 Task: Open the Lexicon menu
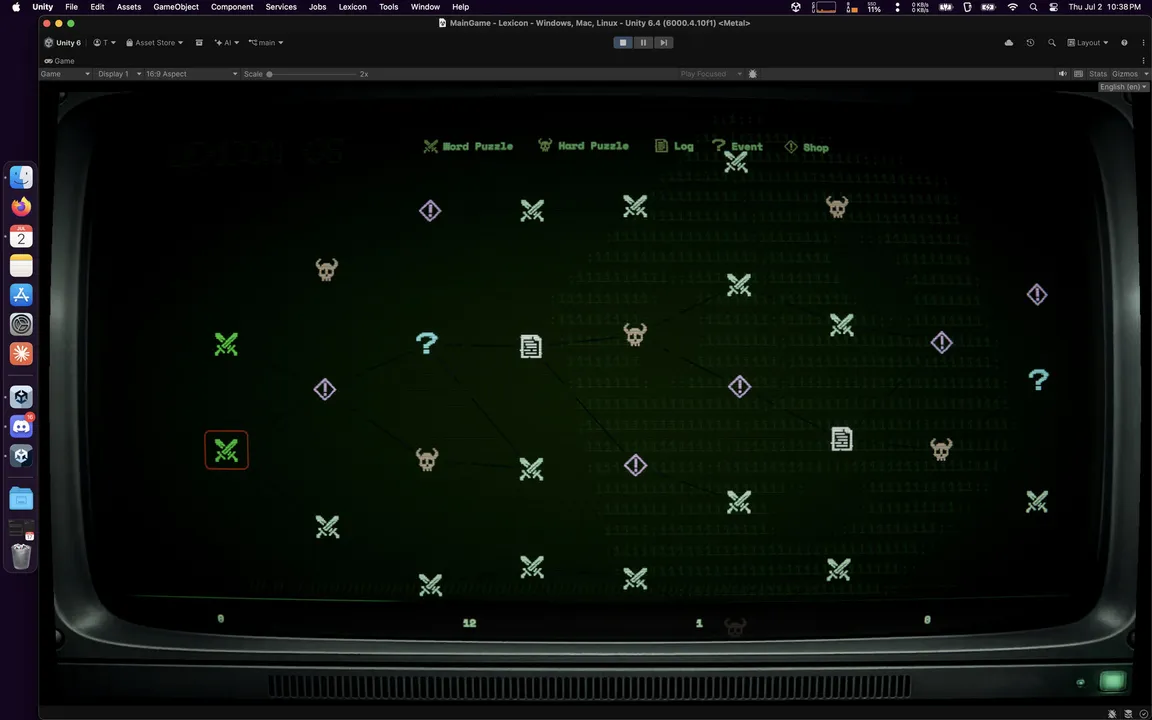coord(353,7)
